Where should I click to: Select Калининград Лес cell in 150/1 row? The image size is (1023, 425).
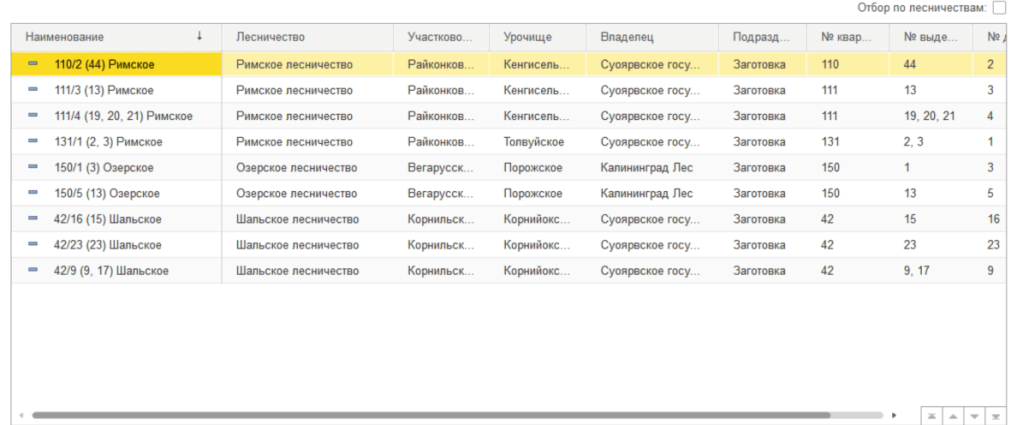[652, 167]
